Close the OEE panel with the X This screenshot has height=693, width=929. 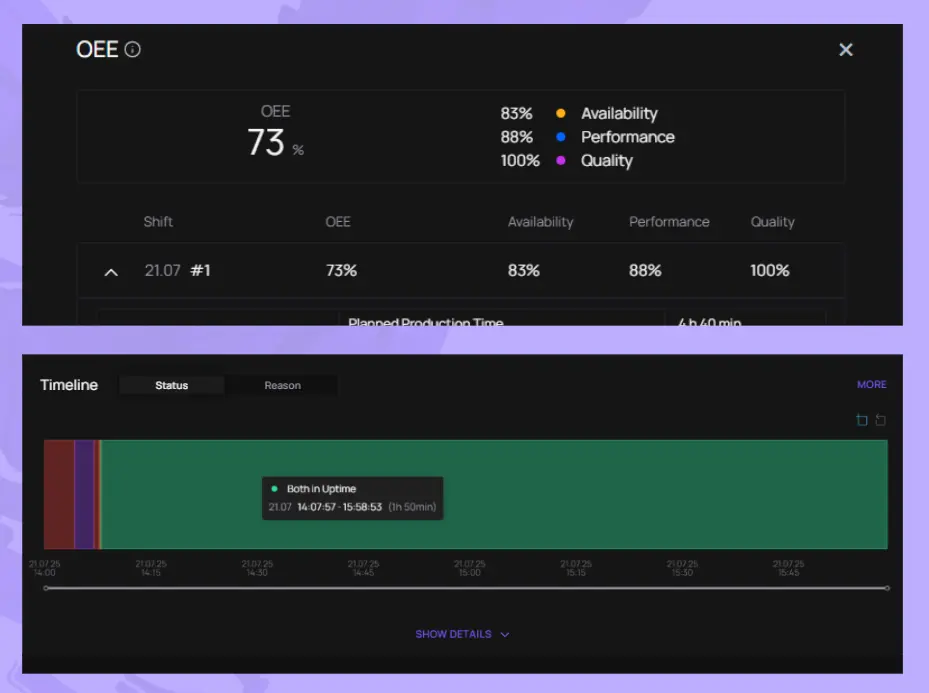[x=845, y=50]
